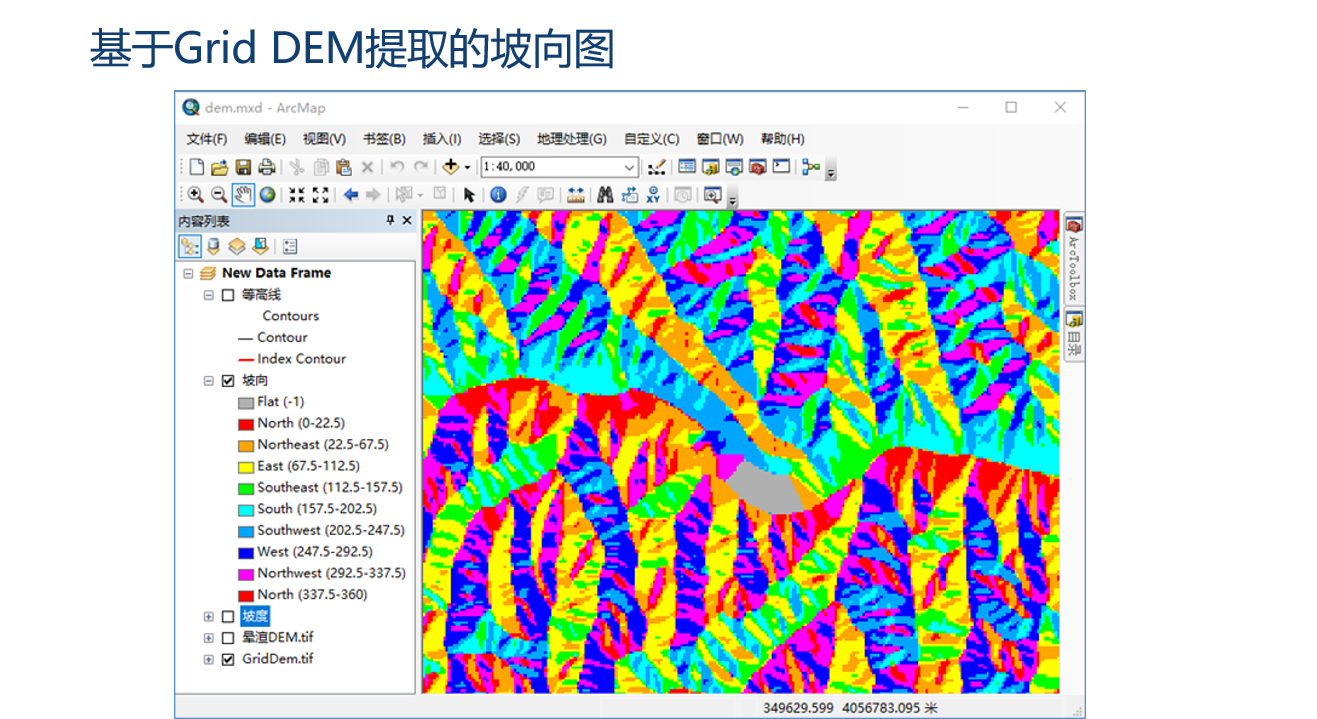
Task: Click the Southeast green color swatch
Action: (245, 488)
